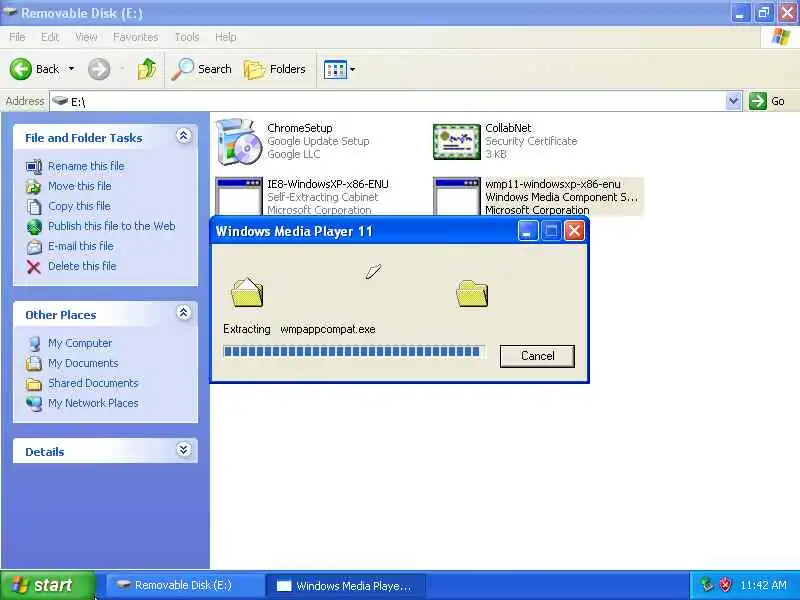
Task: Click the My Computer icon in sidebar
Action: pos(34,343)
